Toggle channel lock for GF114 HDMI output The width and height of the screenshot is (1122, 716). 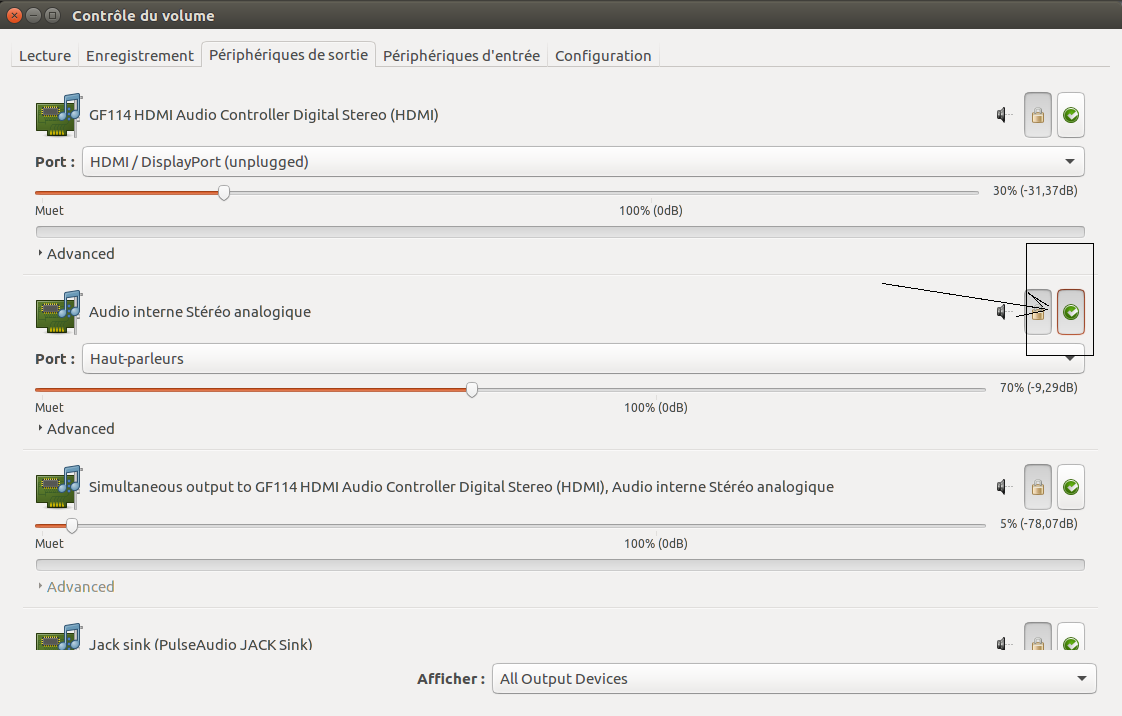[1038, 115]
